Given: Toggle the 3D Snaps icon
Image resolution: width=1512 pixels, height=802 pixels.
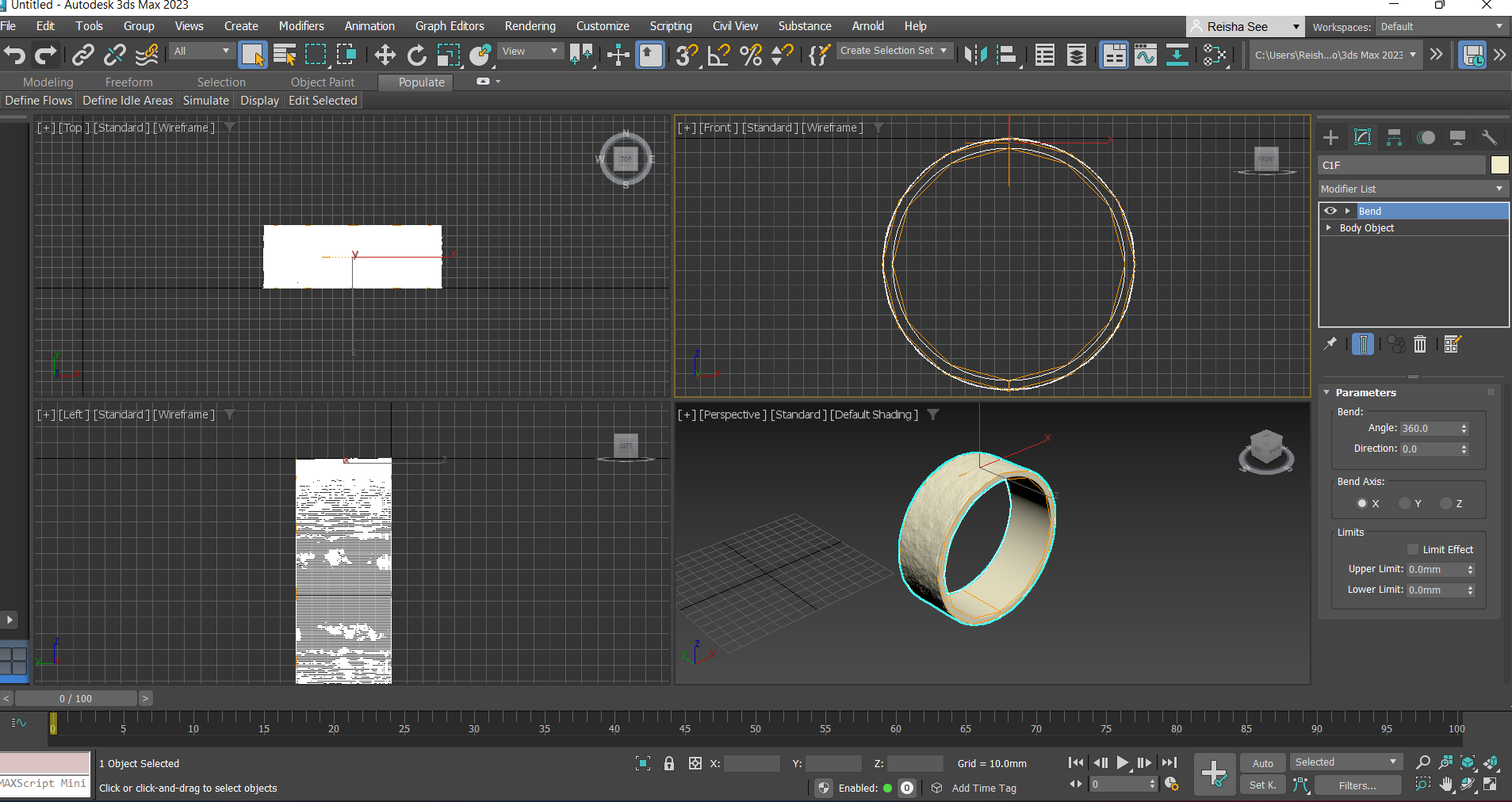Looking at the screenshot, I should pos(687,55).
